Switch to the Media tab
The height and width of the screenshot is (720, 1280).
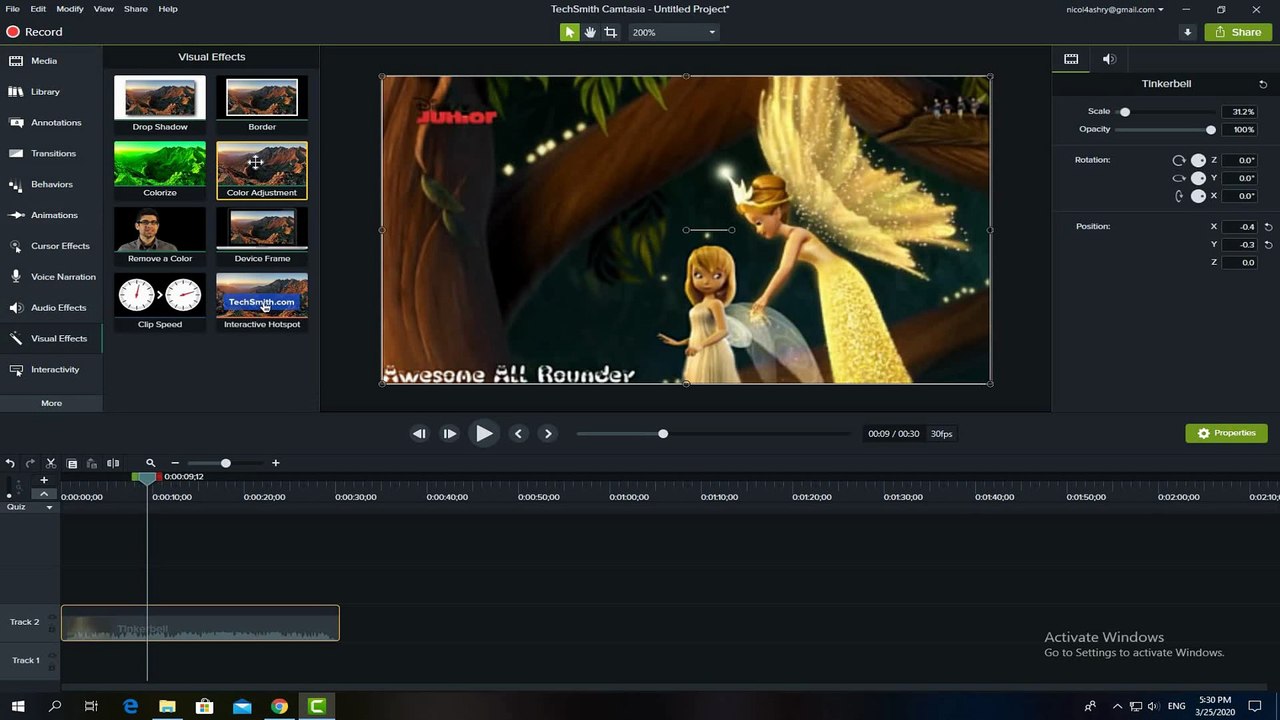[51, 61]
